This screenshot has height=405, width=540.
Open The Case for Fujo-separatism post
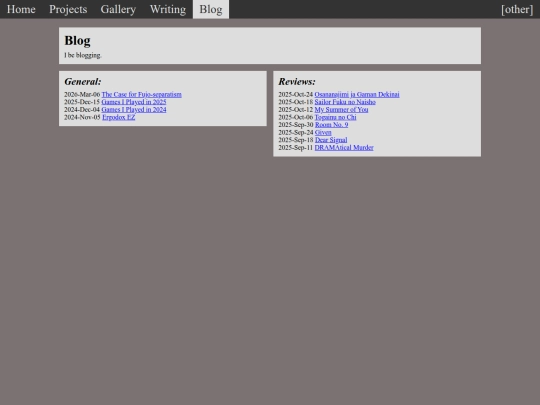point(141,94)
